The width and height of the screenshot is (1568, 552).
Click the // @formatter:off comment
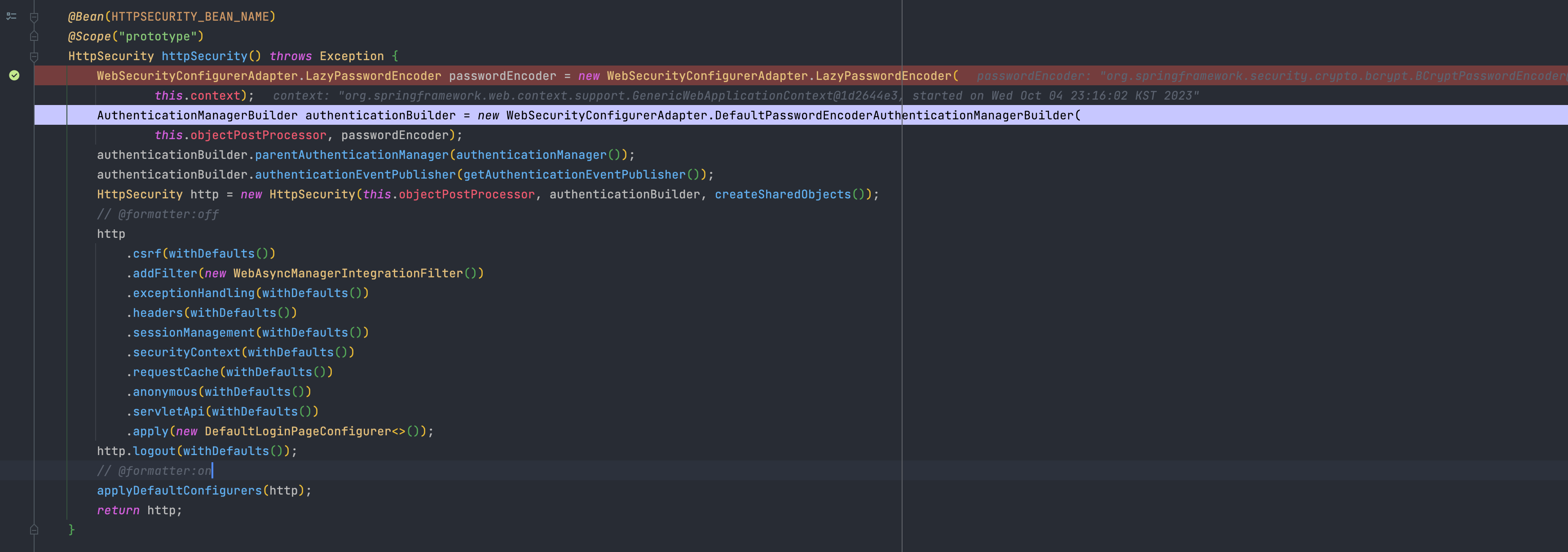[x=158, y=214]
